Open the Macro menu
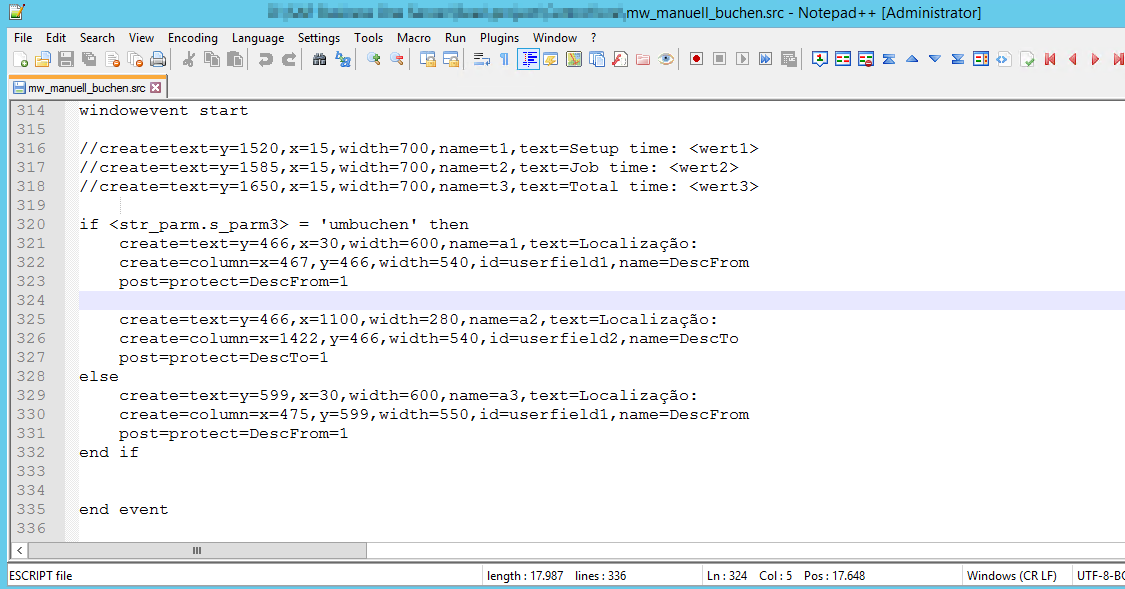The height and width of the screenshot is (589, 1125). (x=414, y=38)
